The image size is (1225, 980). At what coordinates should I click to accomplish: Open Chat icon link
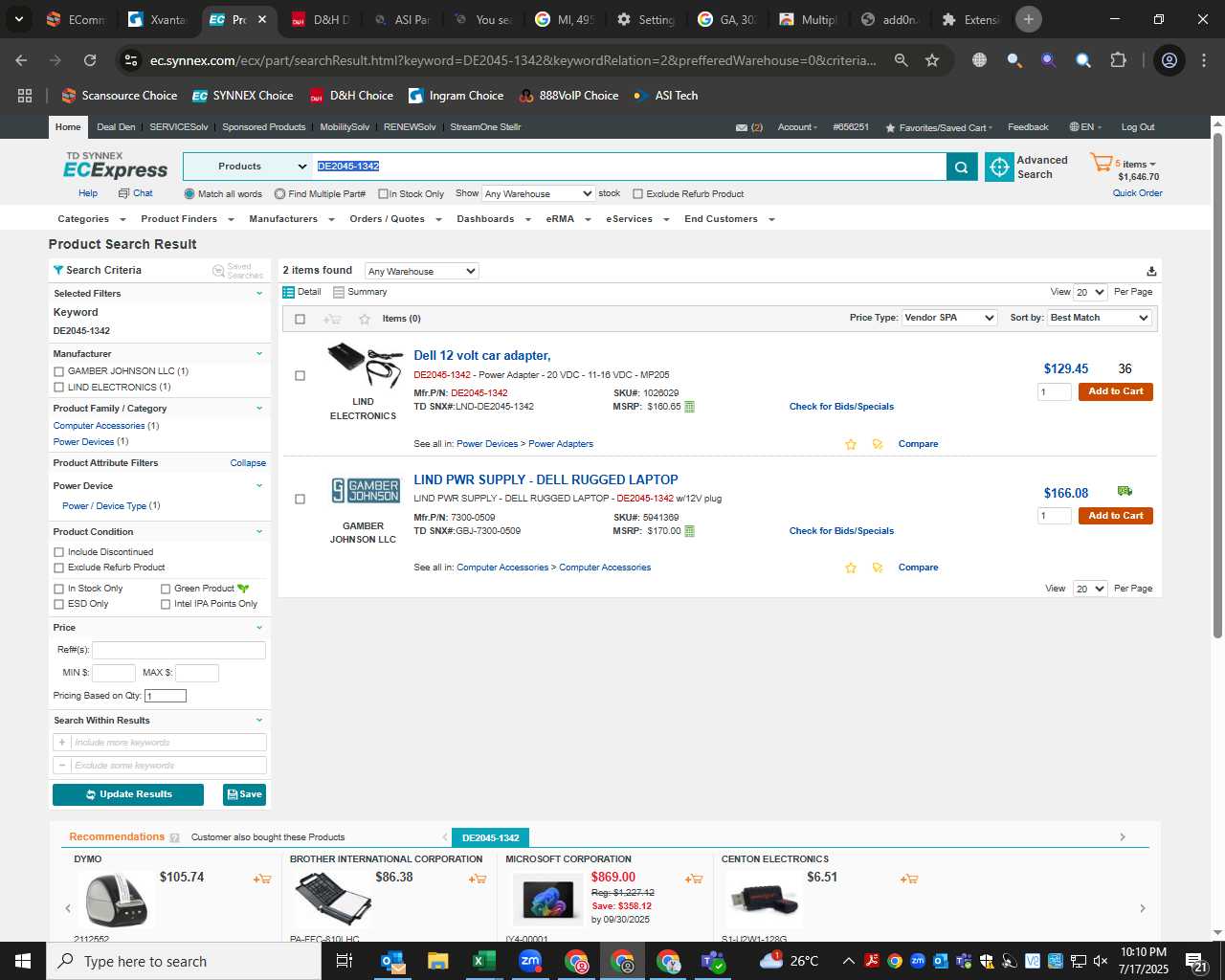click(135, 193)
